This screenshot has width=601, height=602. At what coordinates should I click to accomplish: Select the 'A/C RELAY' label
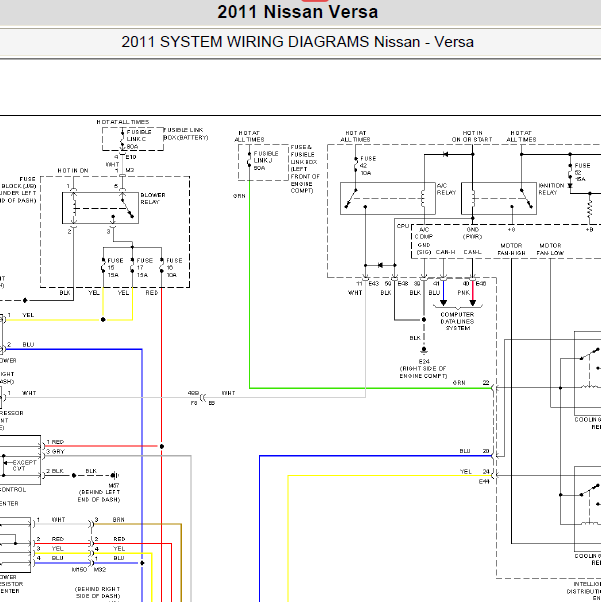click(x=446, y=189)
